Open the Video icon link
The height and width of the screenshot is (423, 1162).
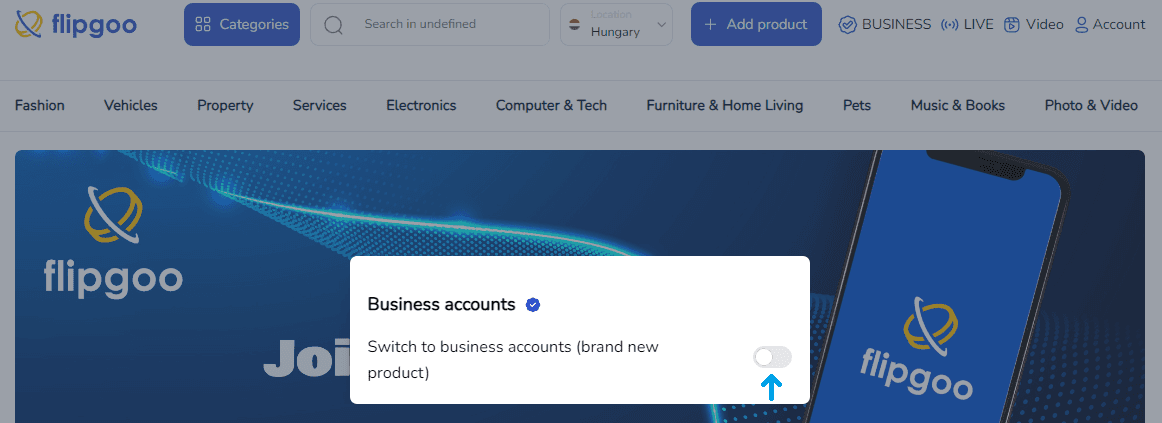tap(1012, 24)
